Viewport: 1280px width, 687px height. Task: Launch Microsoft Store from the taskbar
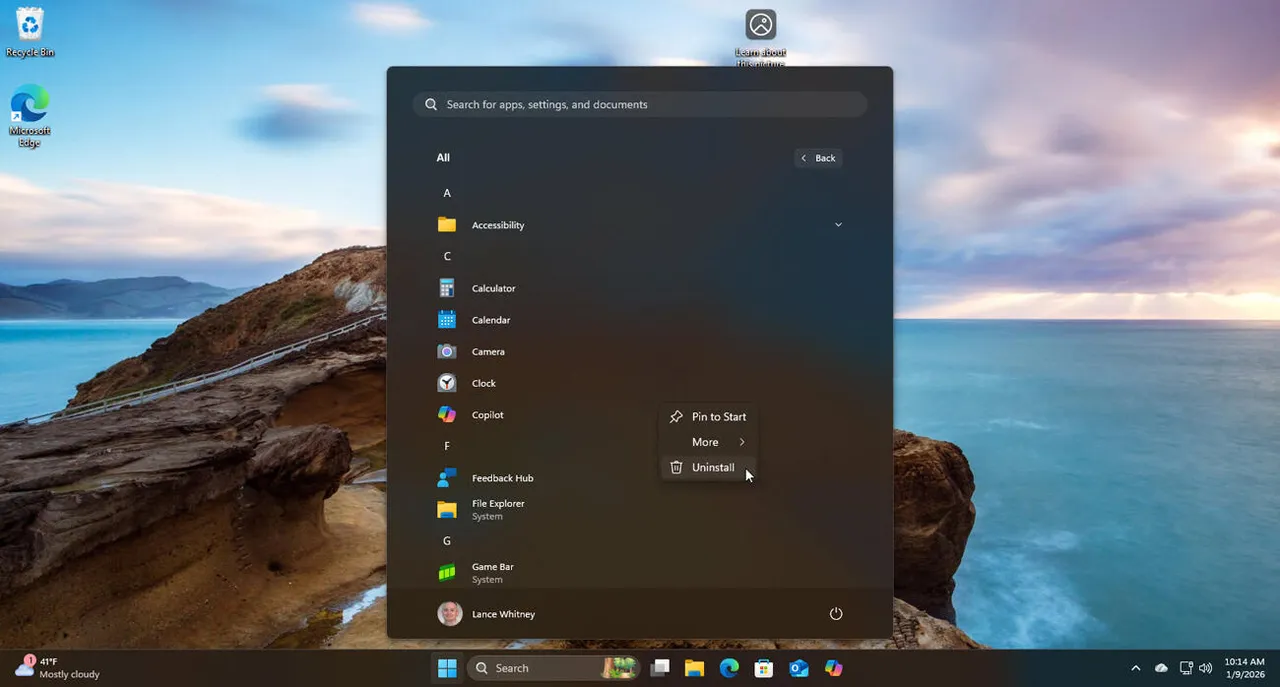tap(764, 667)
